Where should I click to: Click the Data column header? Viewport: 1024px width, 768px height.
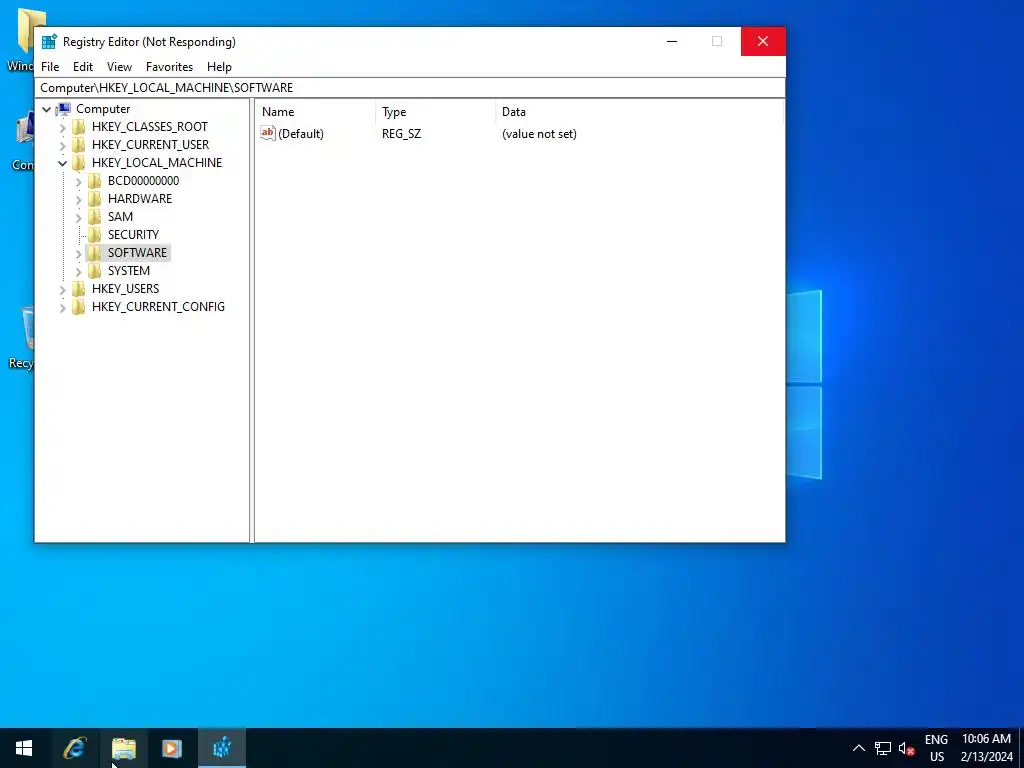[639, 112]
